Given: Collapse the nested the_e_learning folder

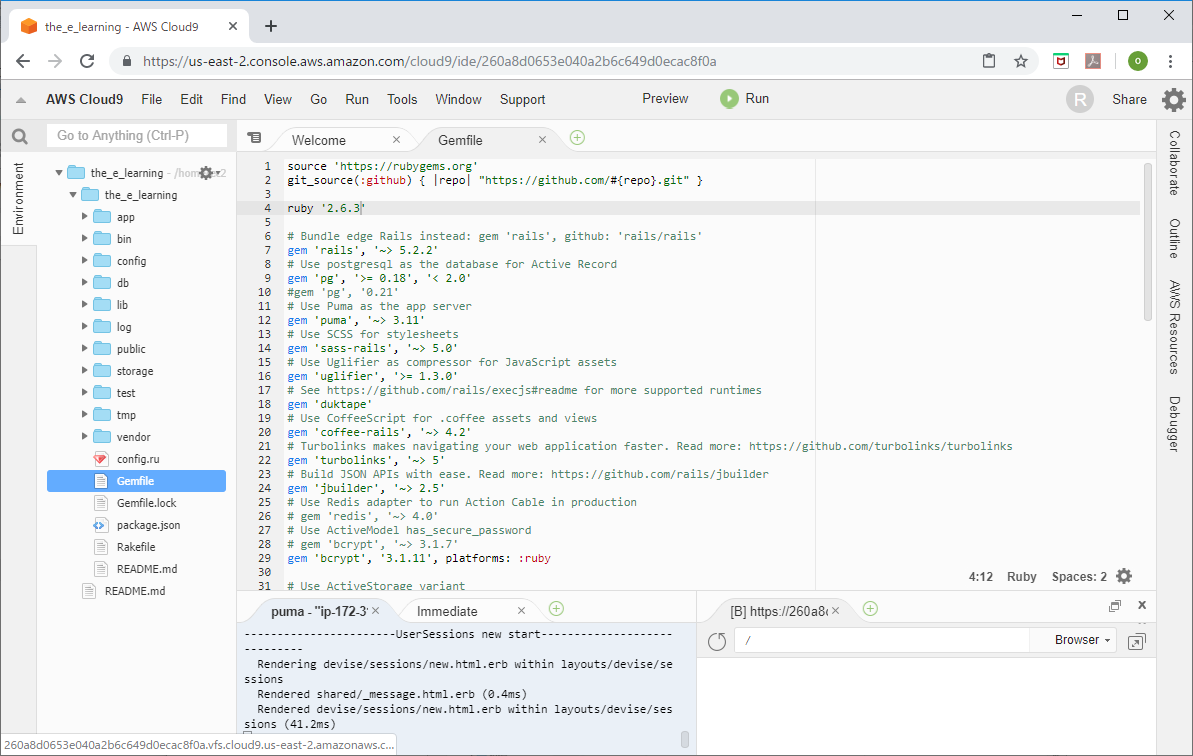Looking at the screenshot, I should click(x=73, y=195).
